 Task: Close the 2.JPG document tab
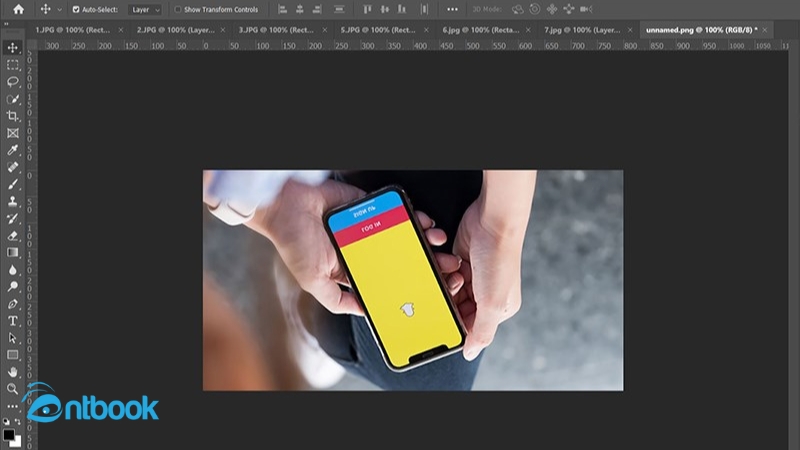pos(222,30)
